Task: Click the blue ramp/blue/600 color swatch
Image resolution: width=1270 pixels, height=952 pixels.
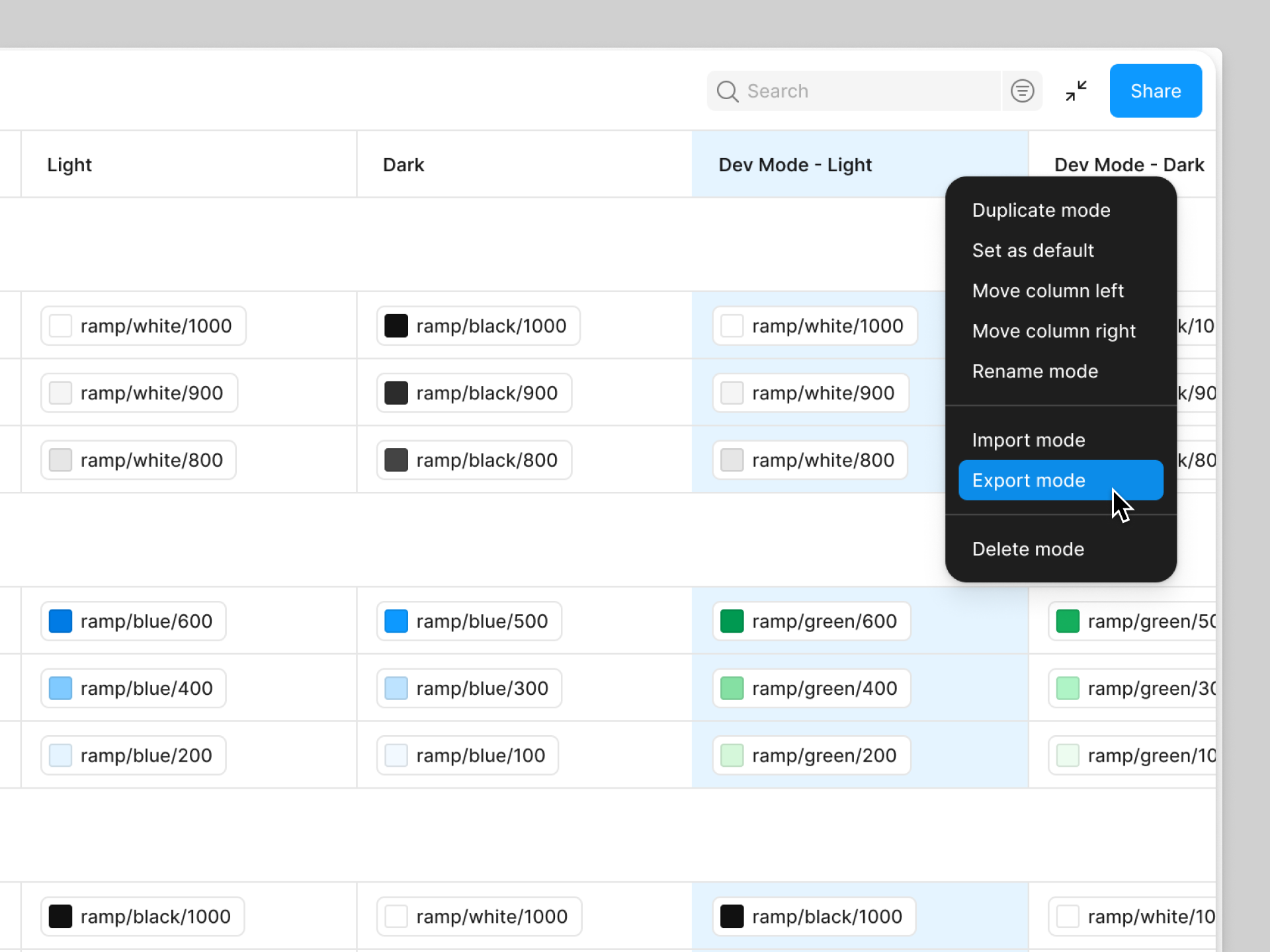Action: pyautogui.click(x=60, y=621)
